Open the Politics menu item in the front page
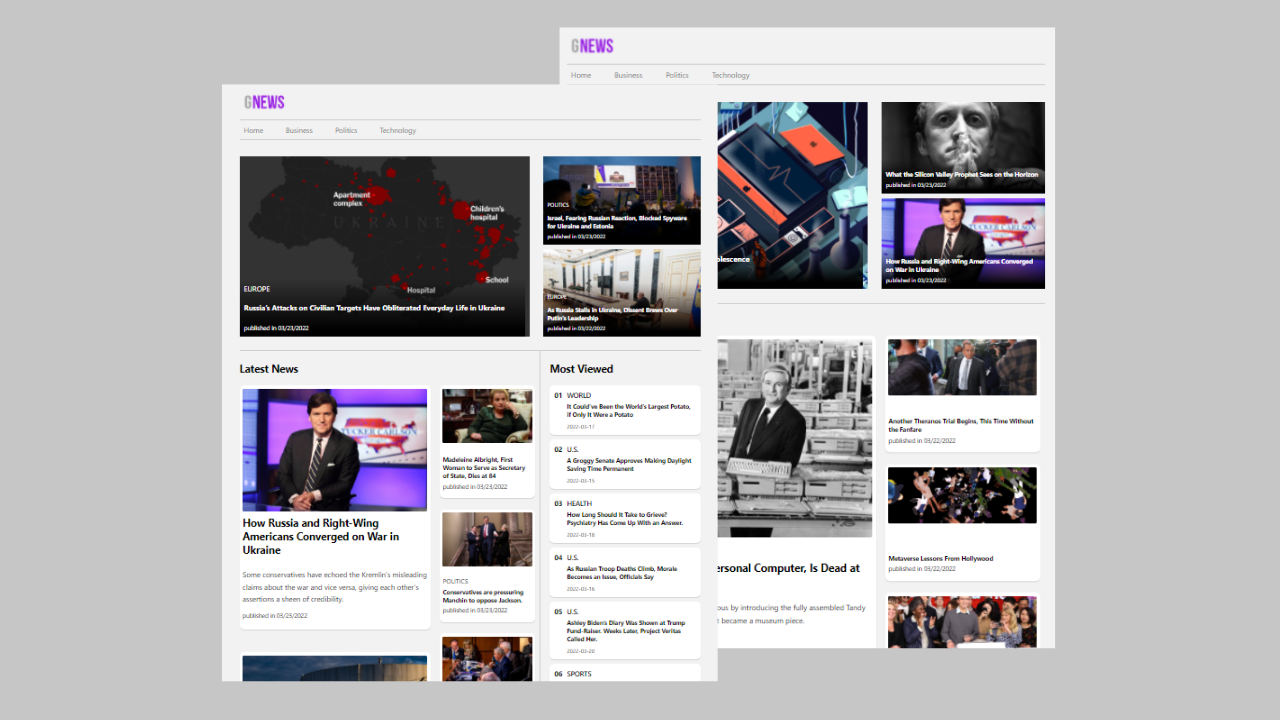 [x=346, y=130]
